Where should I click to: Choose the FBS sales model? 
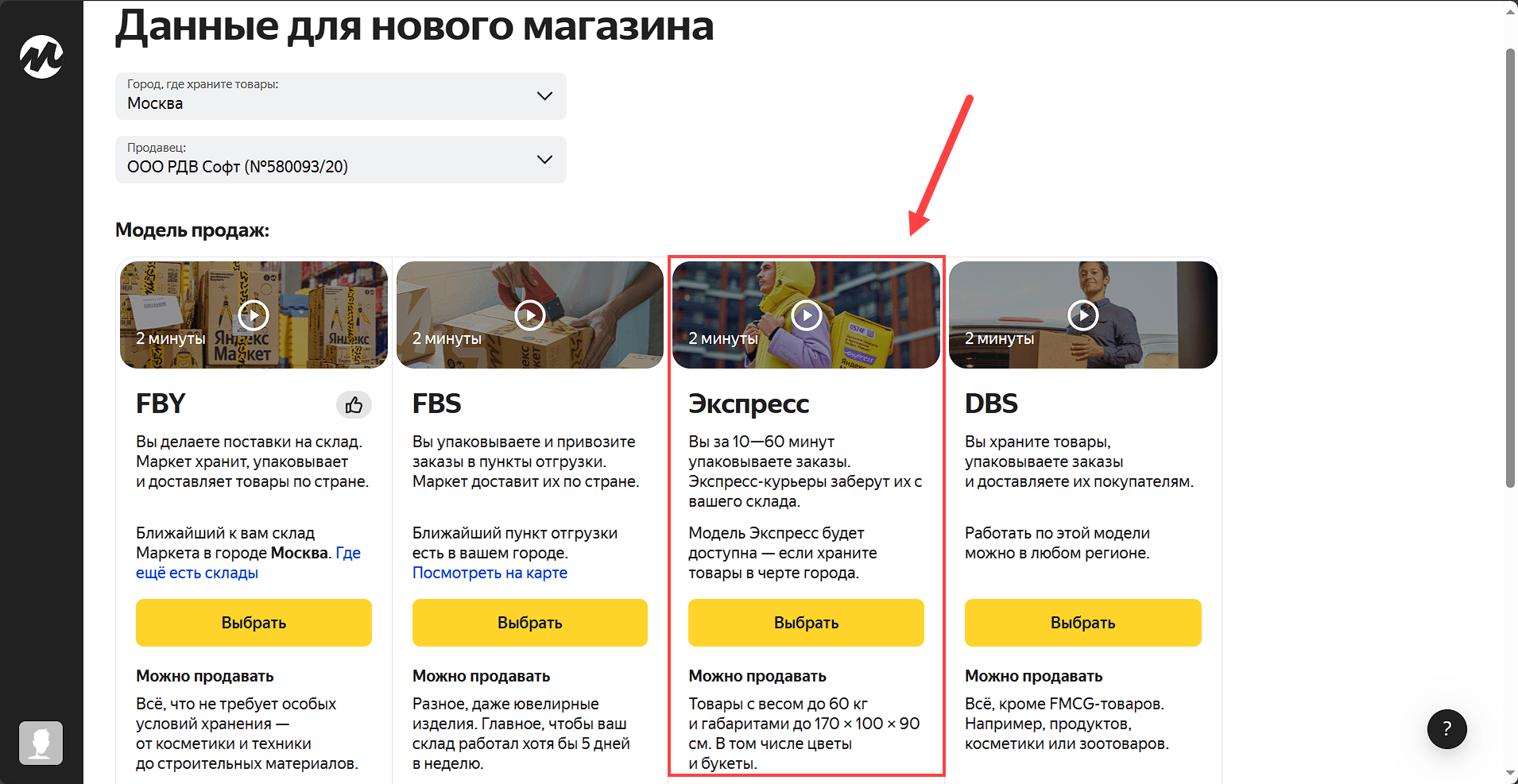(x=530, y=623)
